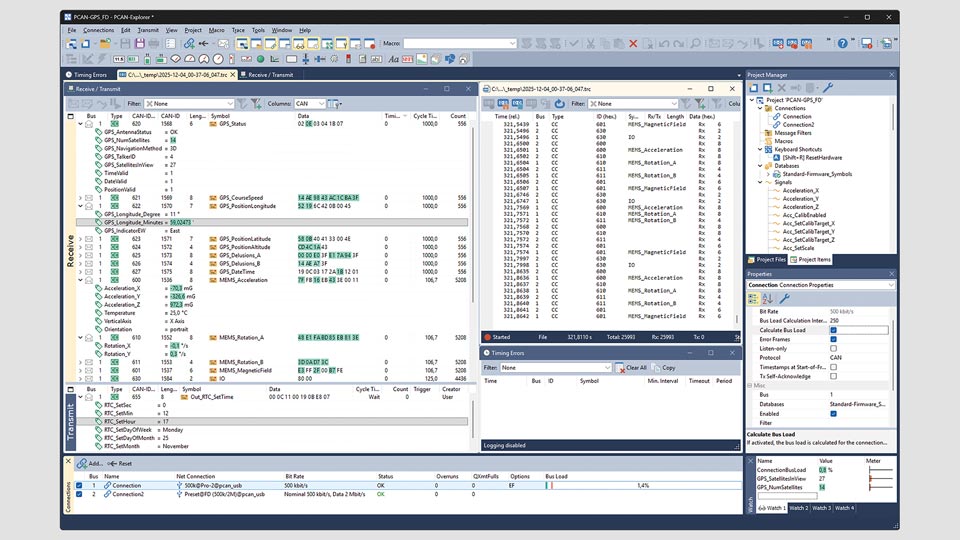Uncheck the Connection row checkbox in Connections panel

78,486
